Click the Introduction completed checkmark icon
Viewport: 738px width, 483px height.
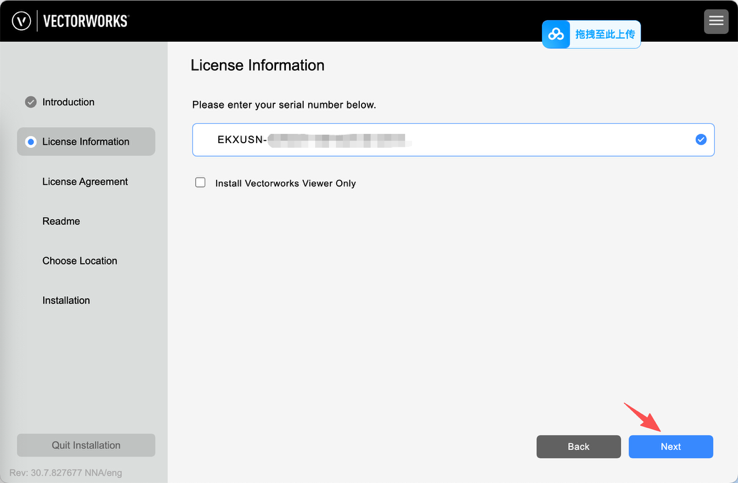[x=31, y=102]
